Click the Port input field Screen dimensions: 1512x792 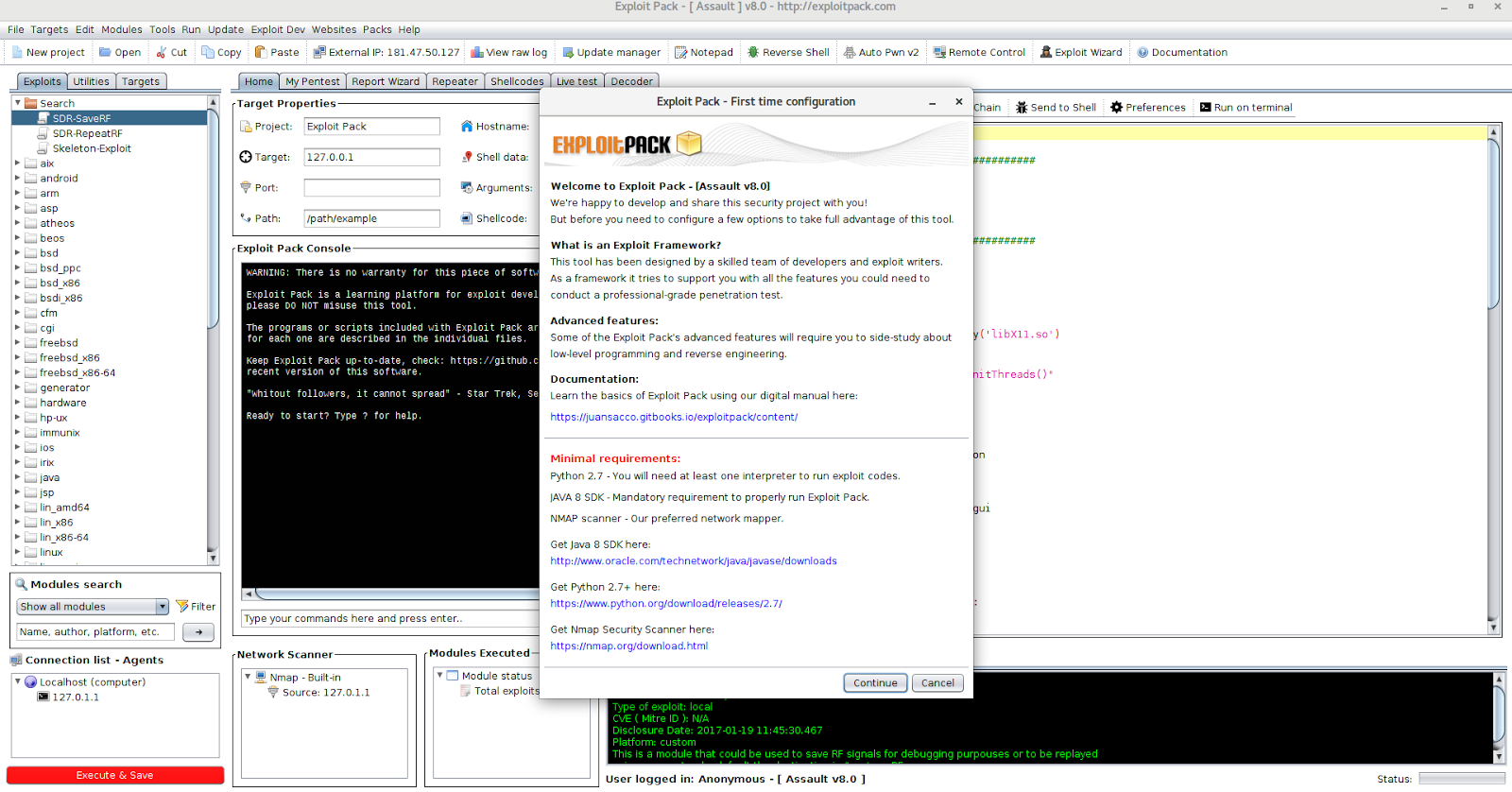[371, 187]
